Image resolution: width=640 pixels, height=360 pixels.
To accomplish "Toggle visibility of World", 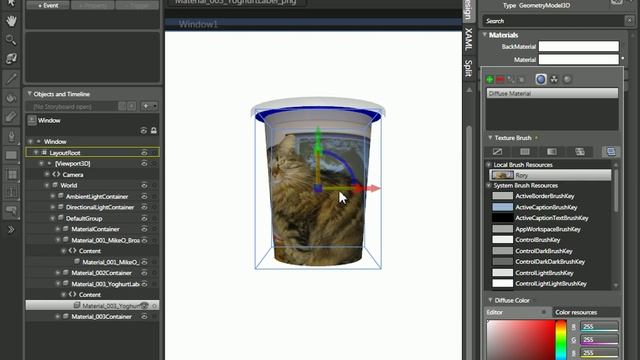I will (144, 185).
